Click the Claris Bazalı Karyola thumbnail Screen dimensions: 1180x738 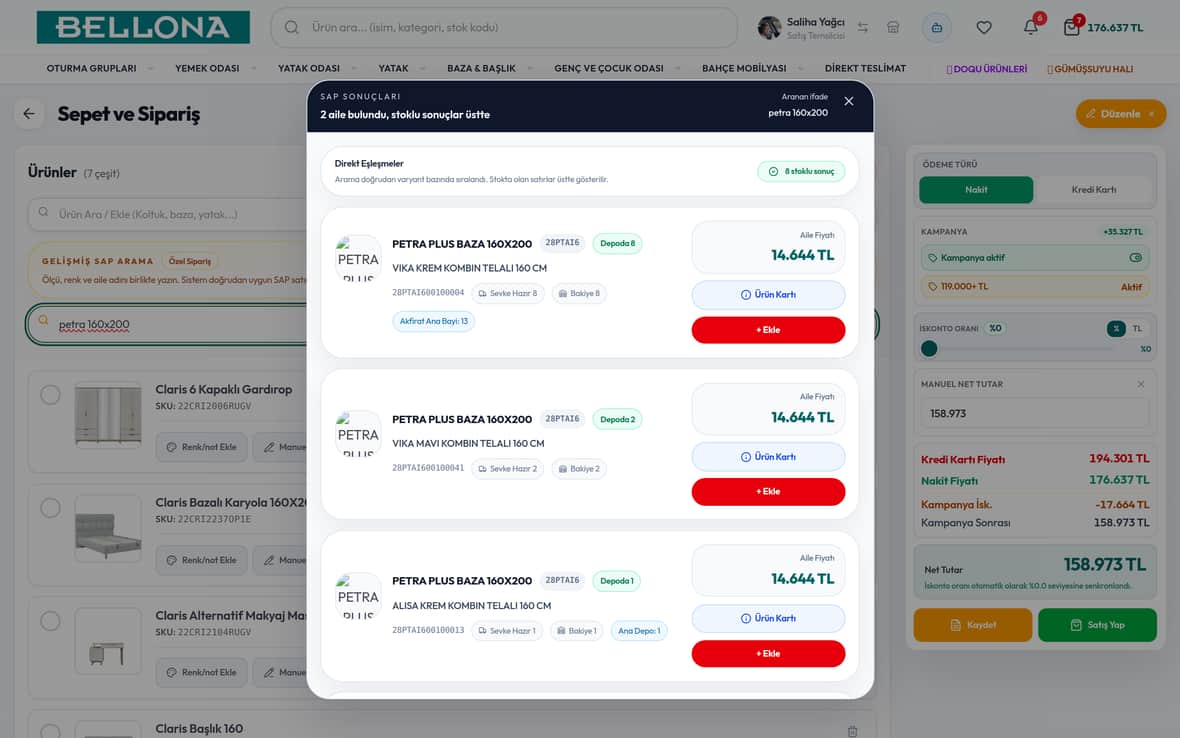108,528
